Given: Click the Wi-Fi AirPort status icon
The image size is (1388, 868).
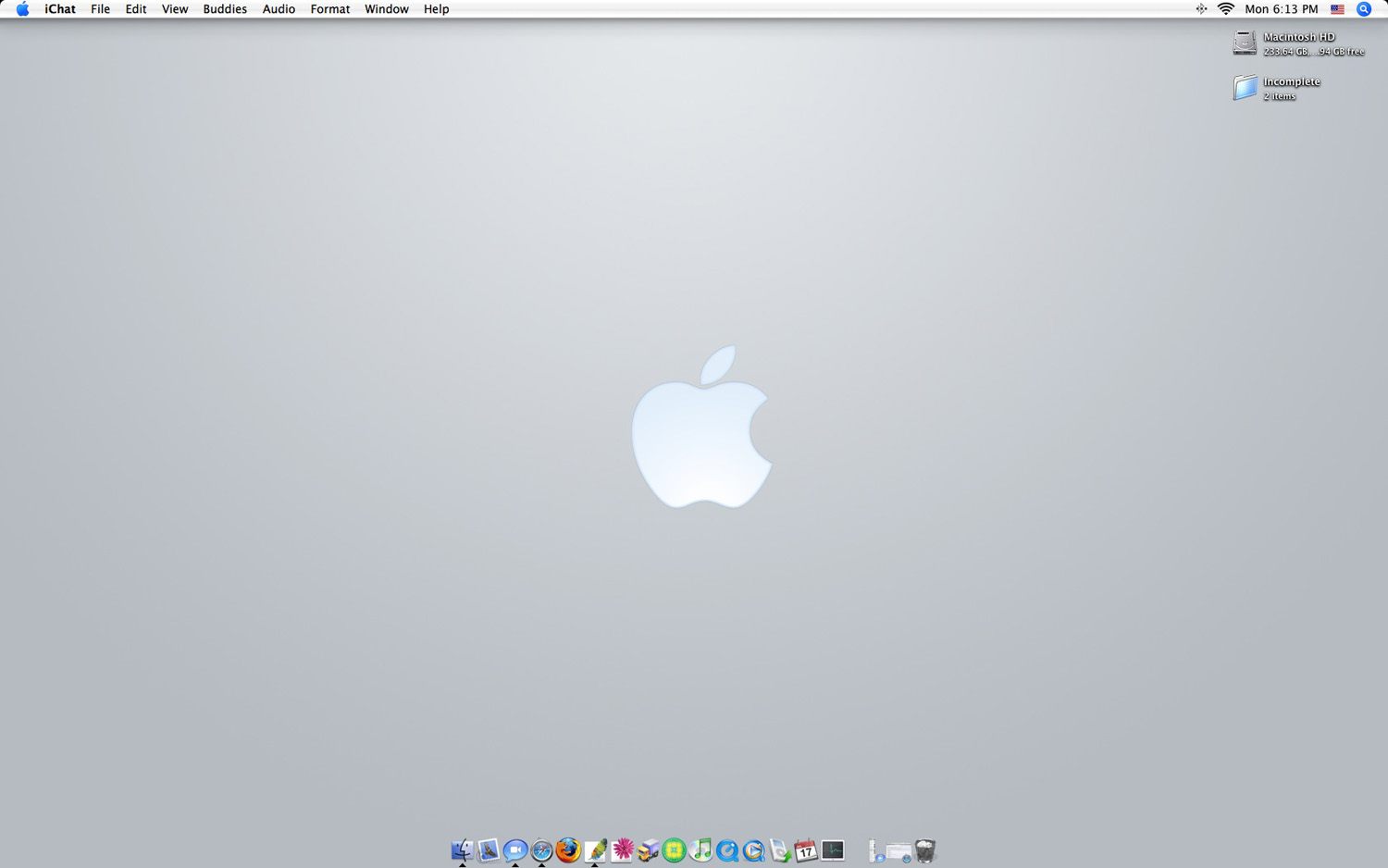Looking at the screenshot, I should [x=1226, y=9].
